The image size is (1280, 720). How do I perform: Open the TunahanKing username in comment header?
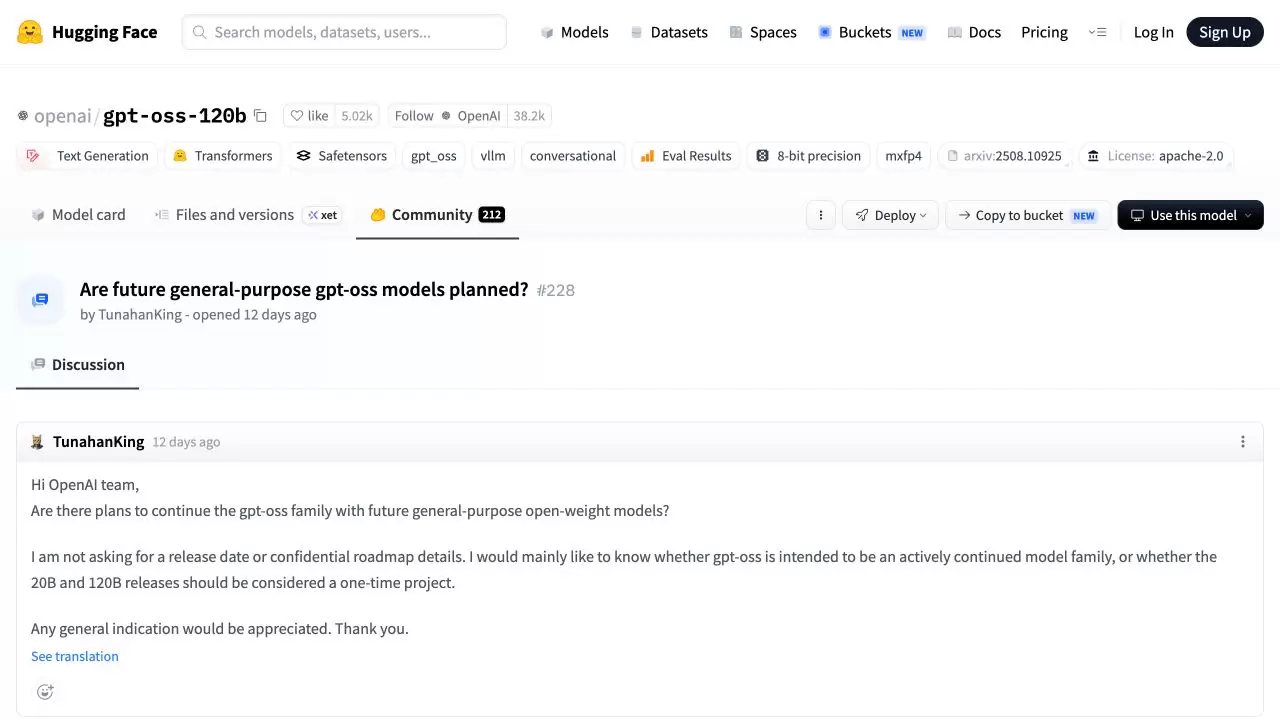(98, 442)
